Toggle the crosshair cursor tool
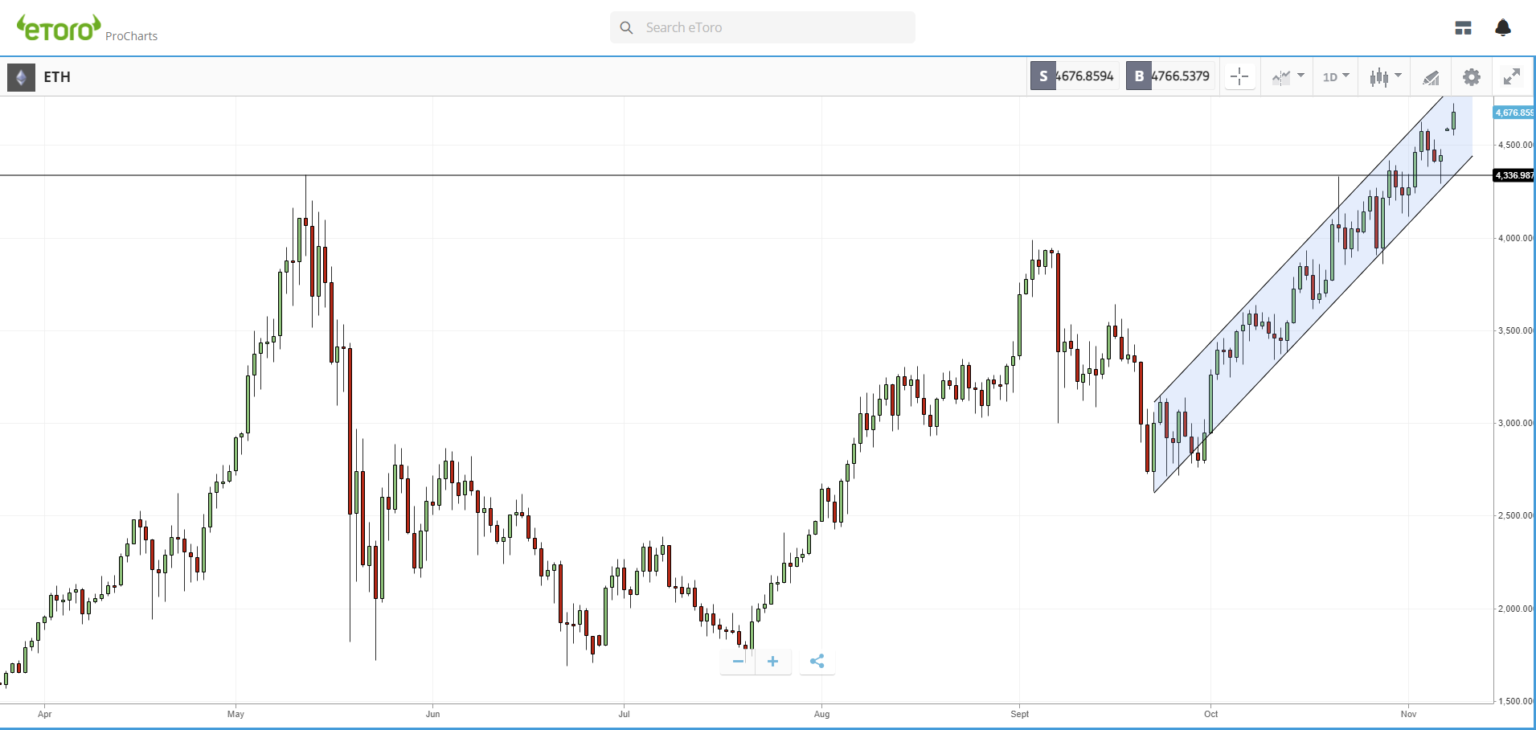This screenshot has height=730, width=1536. 1239,77
